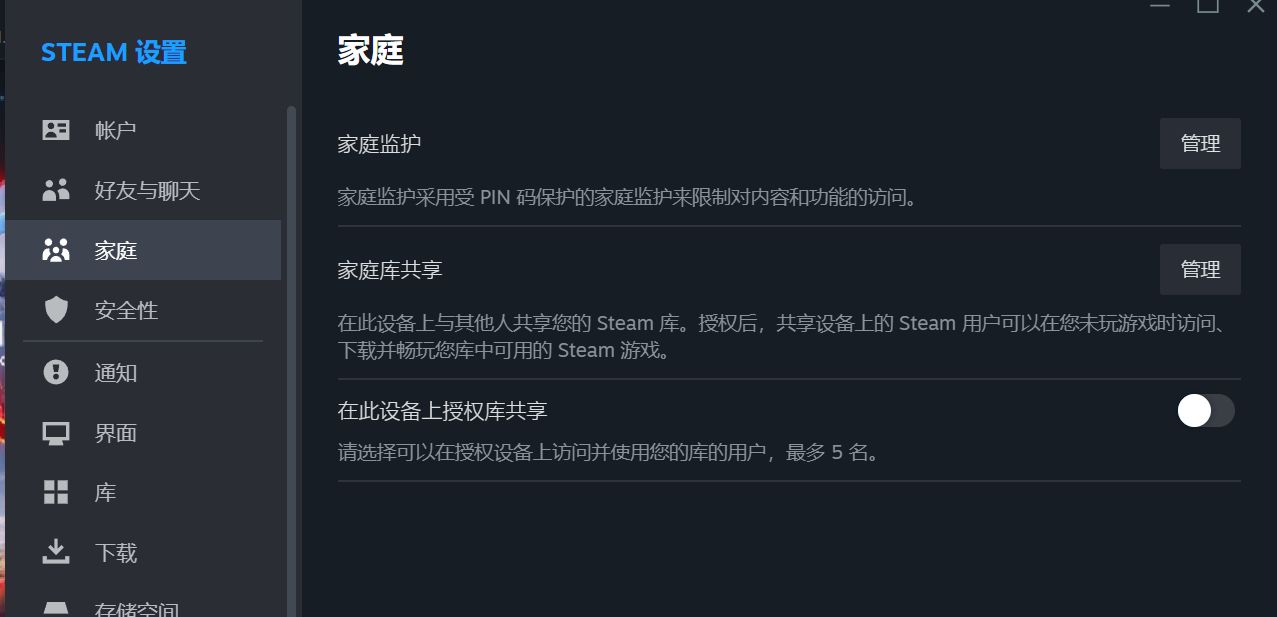Click the account card icon beside 帐户
Image resolution: width=1277 pixels, height=617 pixels.
coord(56,130)
